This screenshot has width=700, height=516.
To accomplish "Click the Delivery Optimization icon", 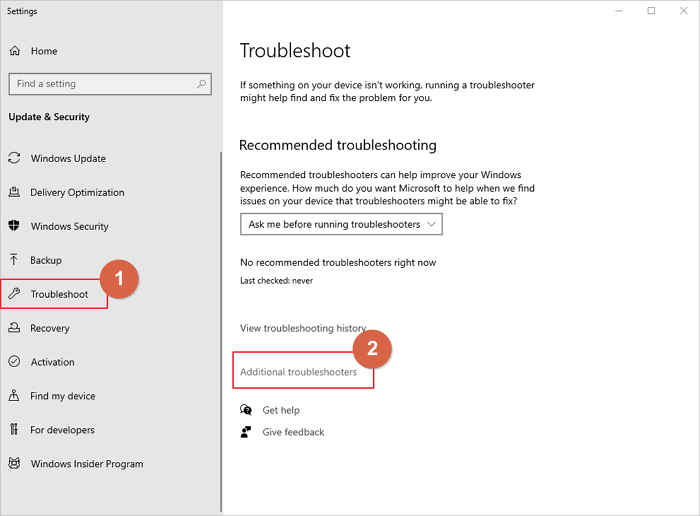I will [15, 192].
